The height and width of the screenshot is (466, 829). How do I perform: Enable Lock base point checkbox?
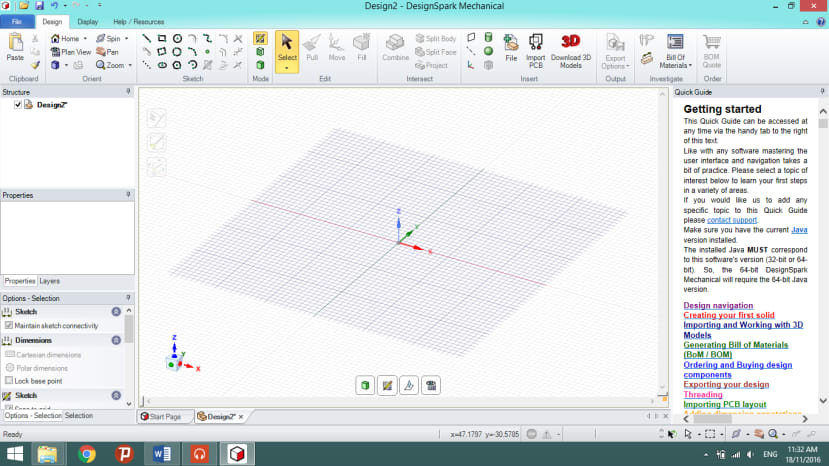click(x=9, y=380)
